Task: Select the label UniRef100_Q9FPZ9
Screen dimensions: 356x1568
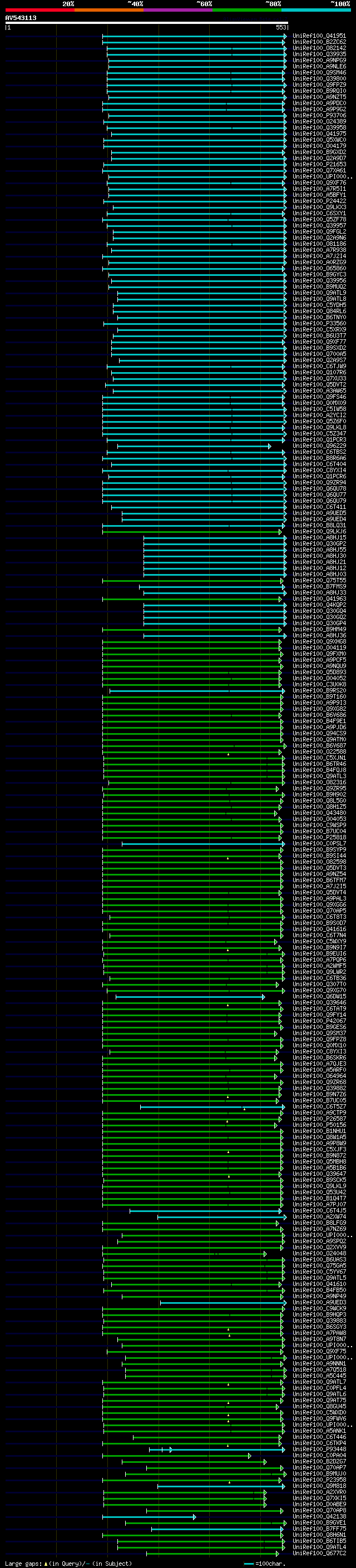Action: tap(319, 85)
